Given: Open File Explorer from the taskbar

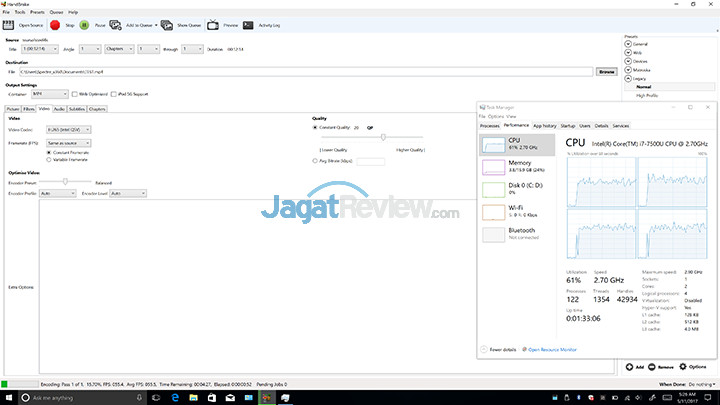Looking at the screenshot, I should click(x=193, y=398).
